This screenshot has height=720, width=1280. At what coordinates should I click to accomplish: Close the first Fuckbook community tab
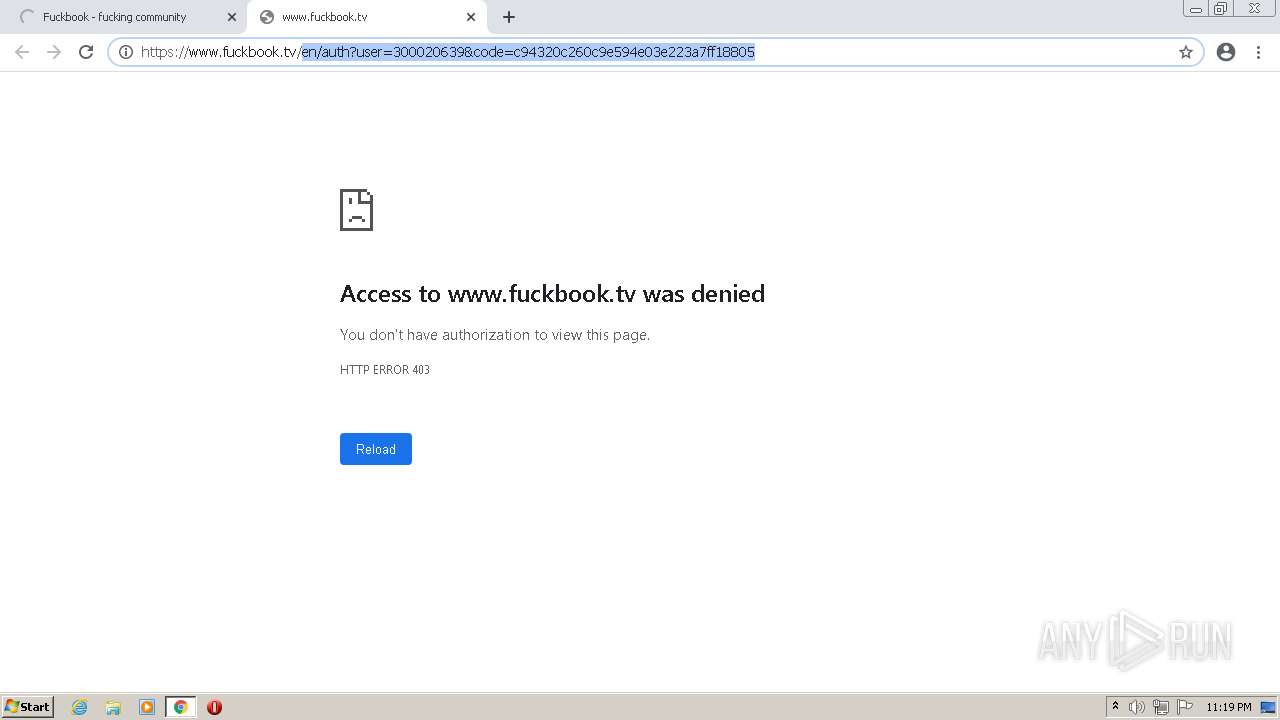point(232,17)
